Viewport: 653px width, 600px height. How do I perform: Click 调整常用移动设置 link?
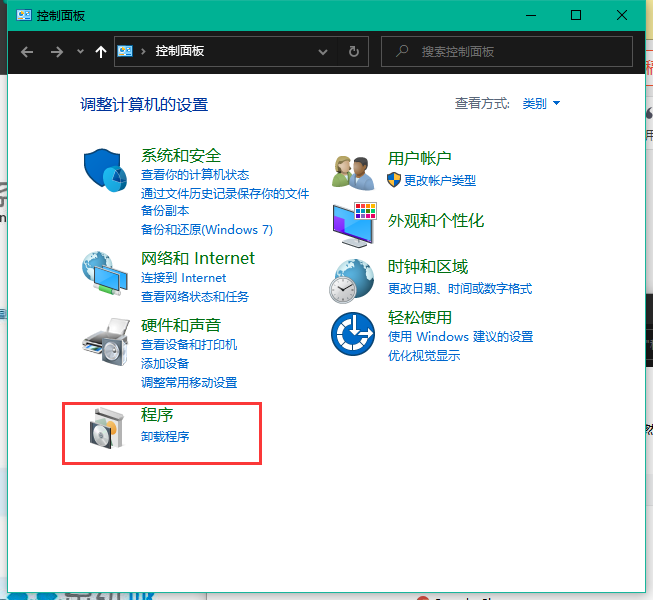[189, 383]
